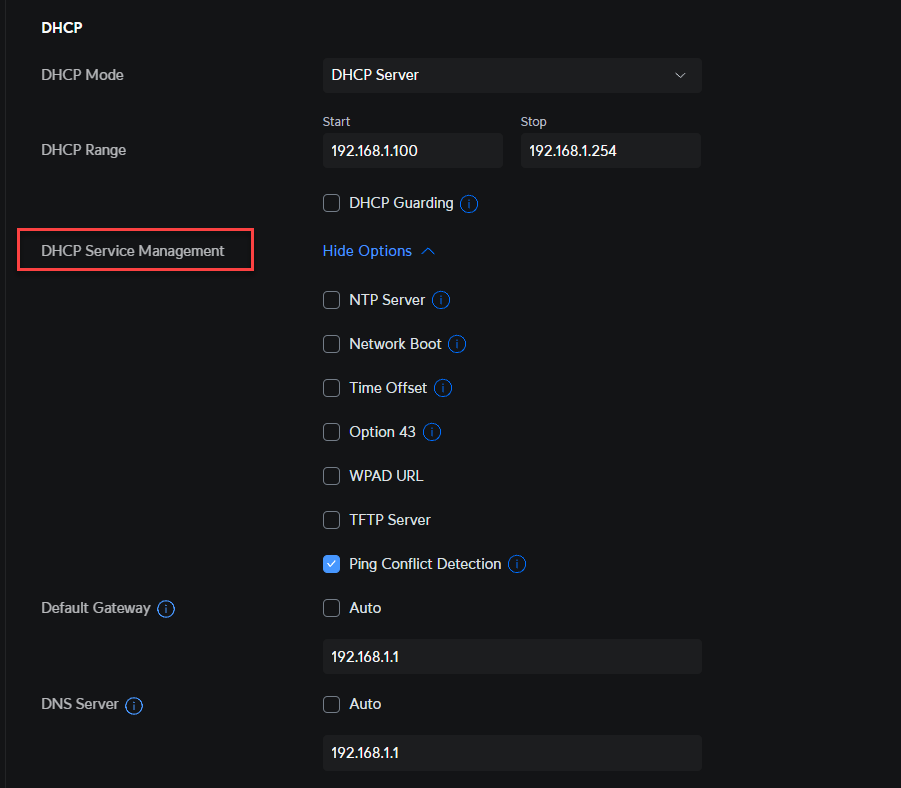This screenshot has width=901, height=788.
Task: Tick the NTP Server checkbox
Action: (332, 300)
